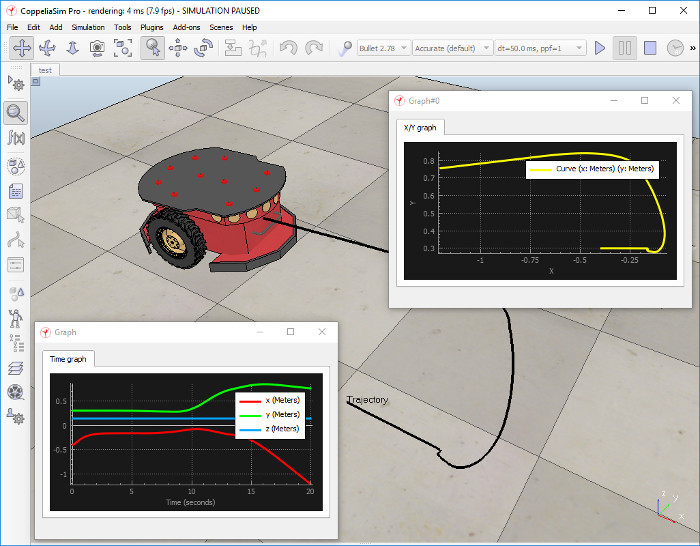Image resolution: width=700 pixels, height=546 pixels.
Task: Start the simulation with play button
Action: (600, 48)
